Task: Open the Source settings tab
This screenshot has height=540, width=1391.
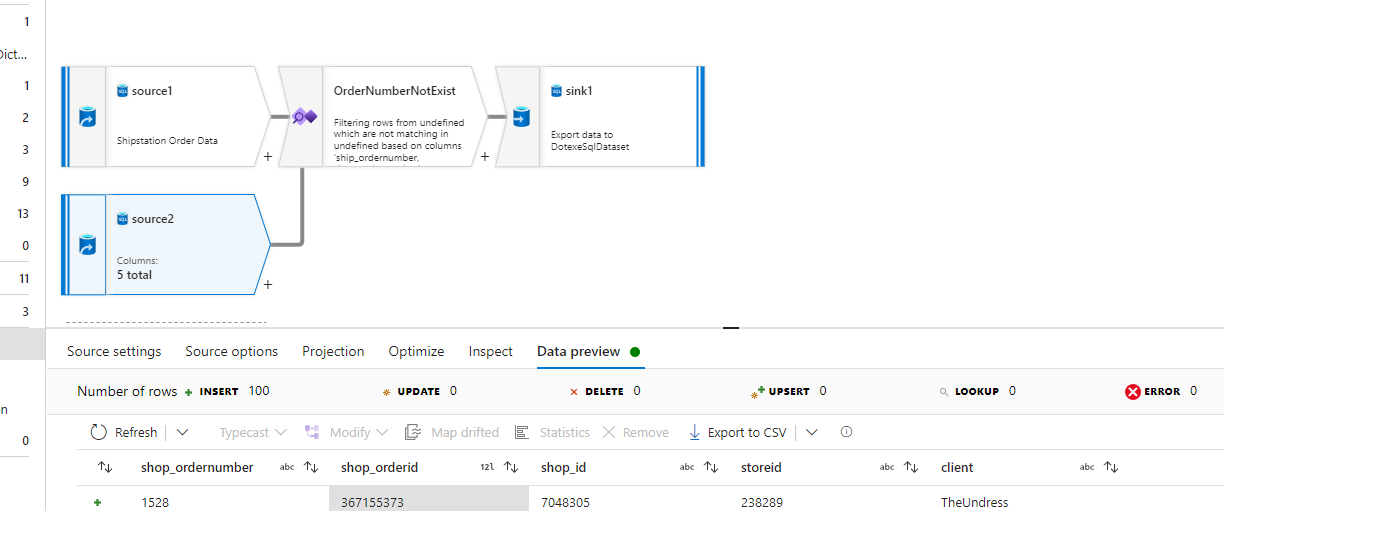Action: click(x=114, y=351)
